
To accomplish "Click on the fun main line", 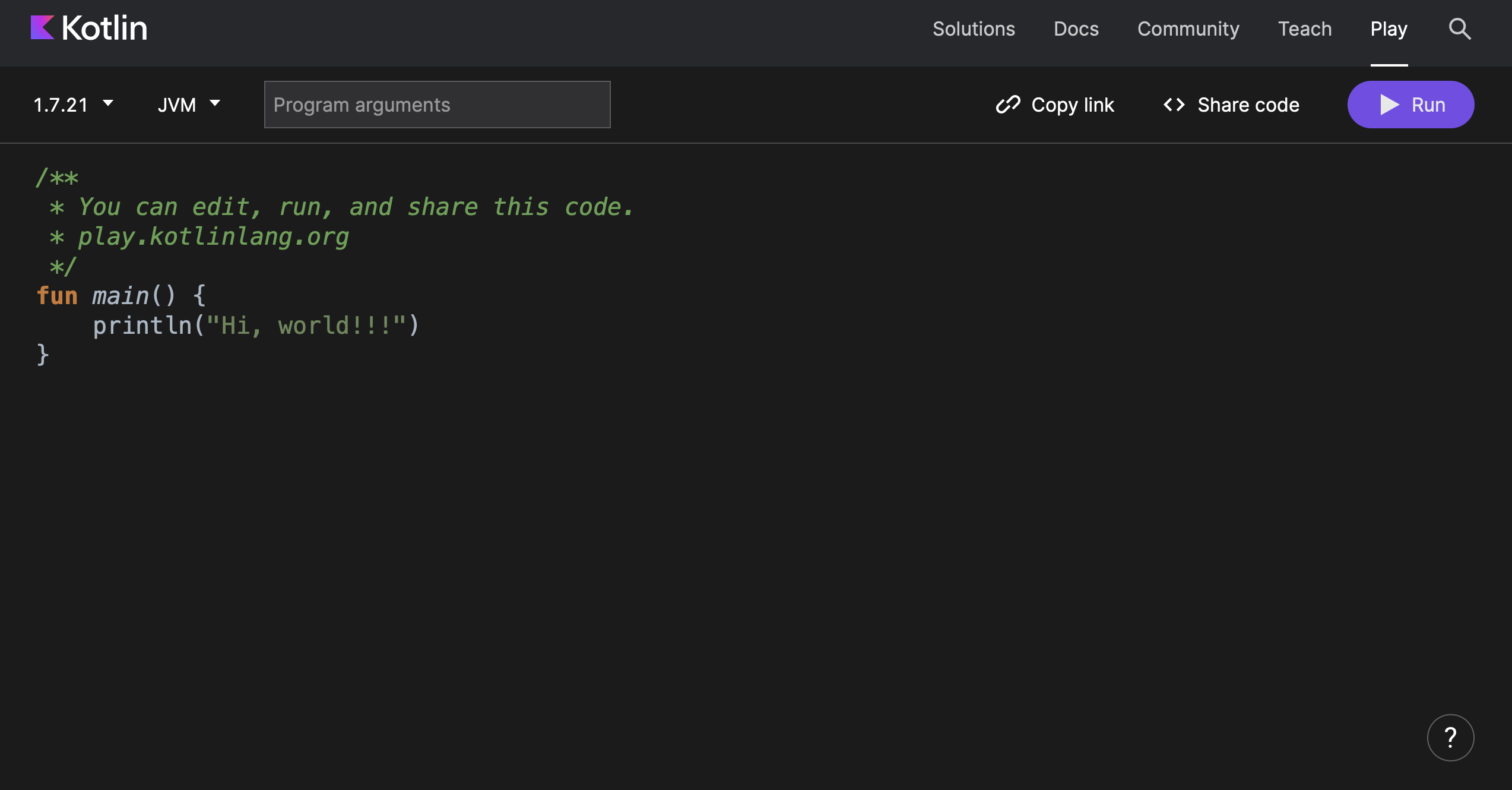I will [121, 296].
